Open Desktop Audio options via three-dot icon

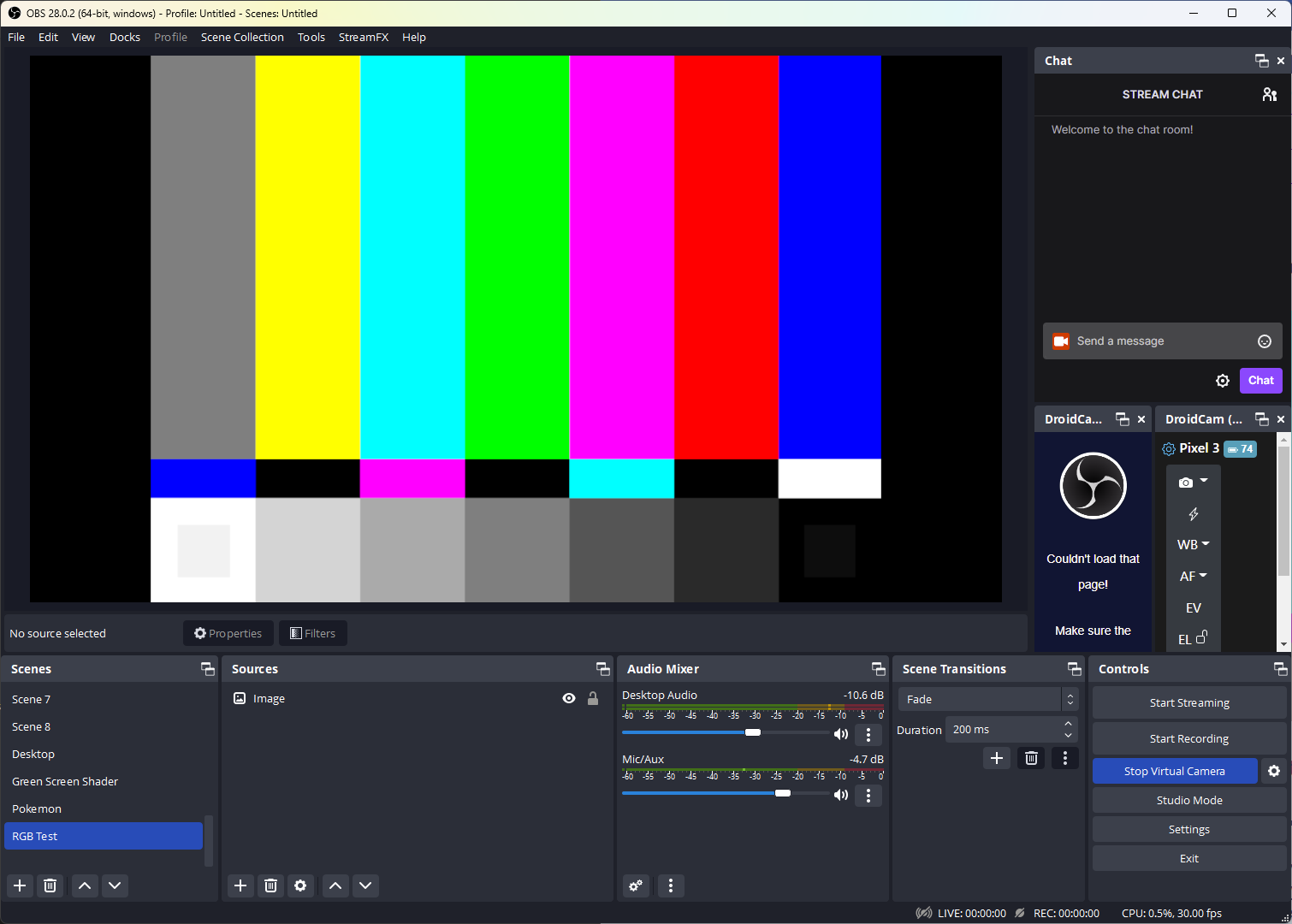click(868, 734)
